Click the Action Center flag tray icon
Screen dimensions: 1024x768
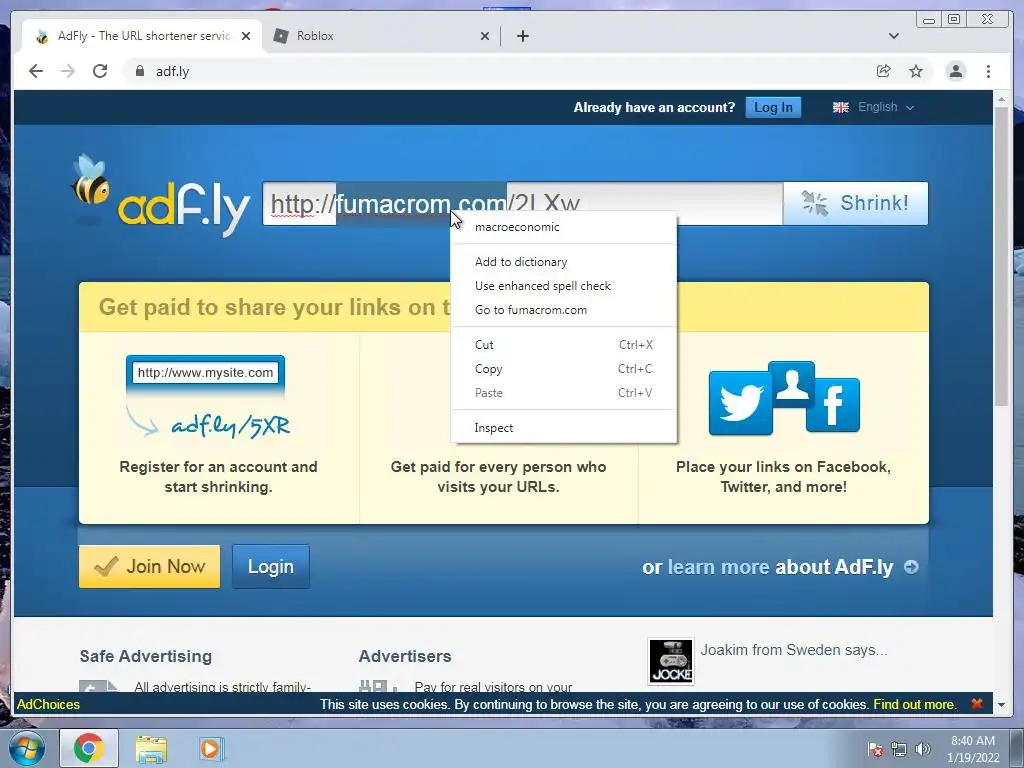click(x=875, y=749)
